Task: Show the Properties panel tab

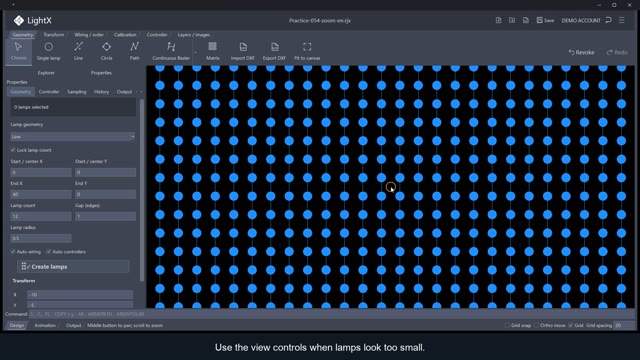Action: 101,73
